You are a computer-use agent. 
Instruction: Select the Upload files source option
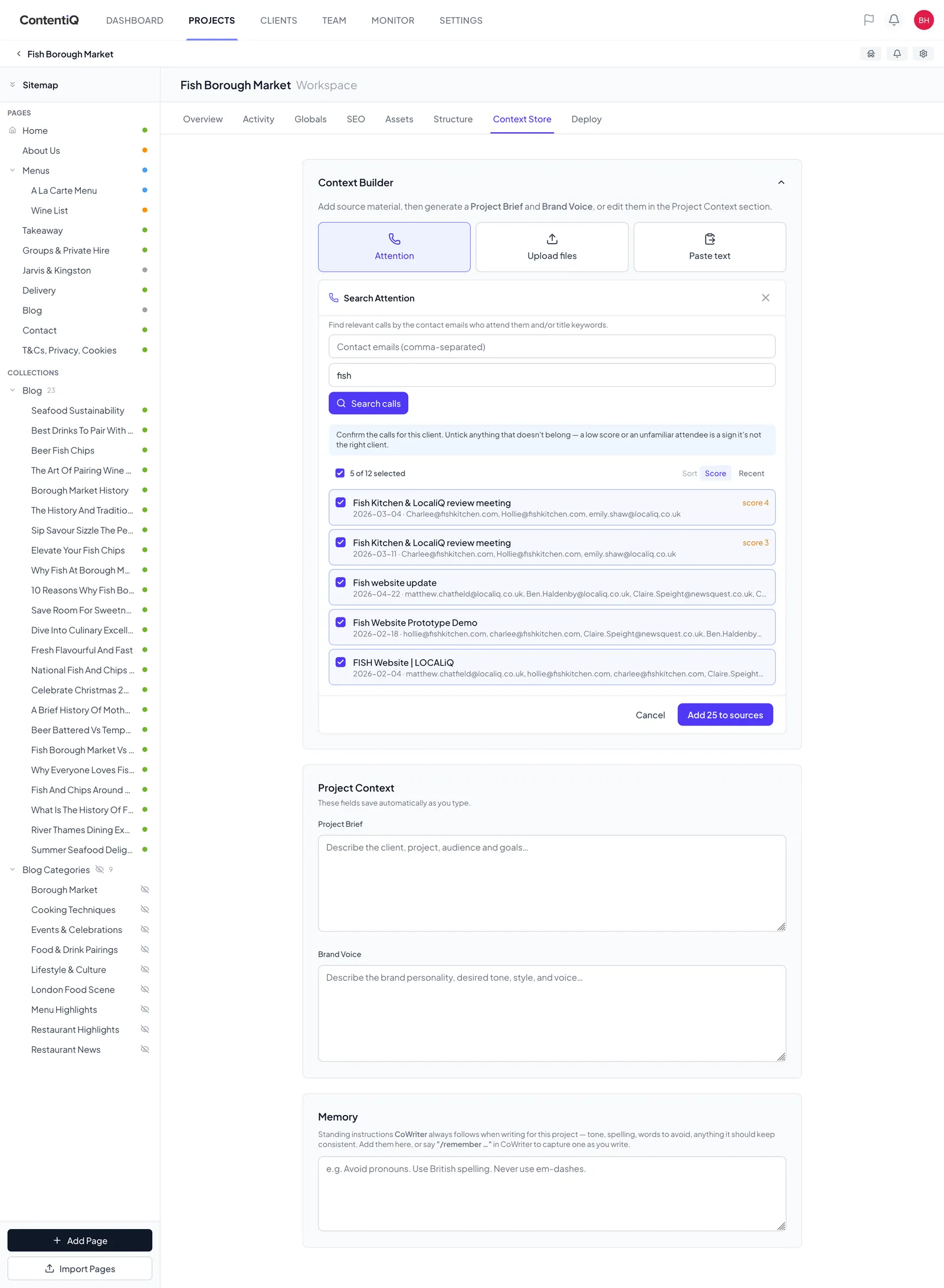point(552,247)
